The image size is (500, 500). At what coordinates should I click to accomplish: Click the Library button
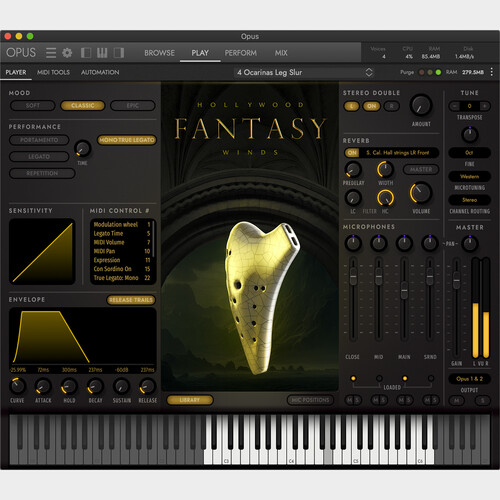pyautogui.click(x=190, y=400)
